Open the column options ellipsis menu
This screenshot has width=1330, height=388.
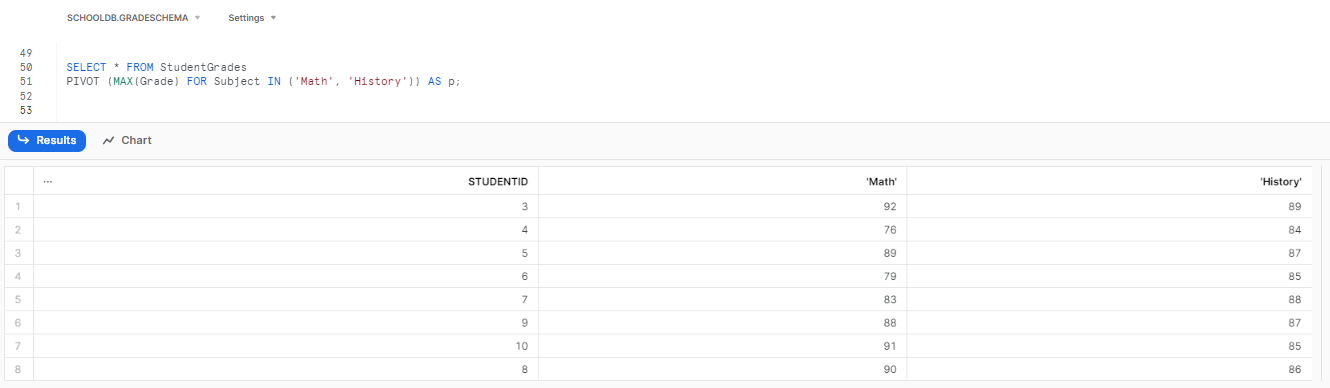pos(48,182)
